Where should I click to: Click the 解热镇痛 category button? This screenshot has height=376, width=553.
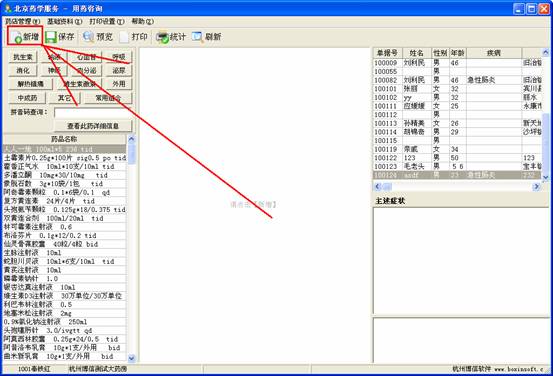31,84
